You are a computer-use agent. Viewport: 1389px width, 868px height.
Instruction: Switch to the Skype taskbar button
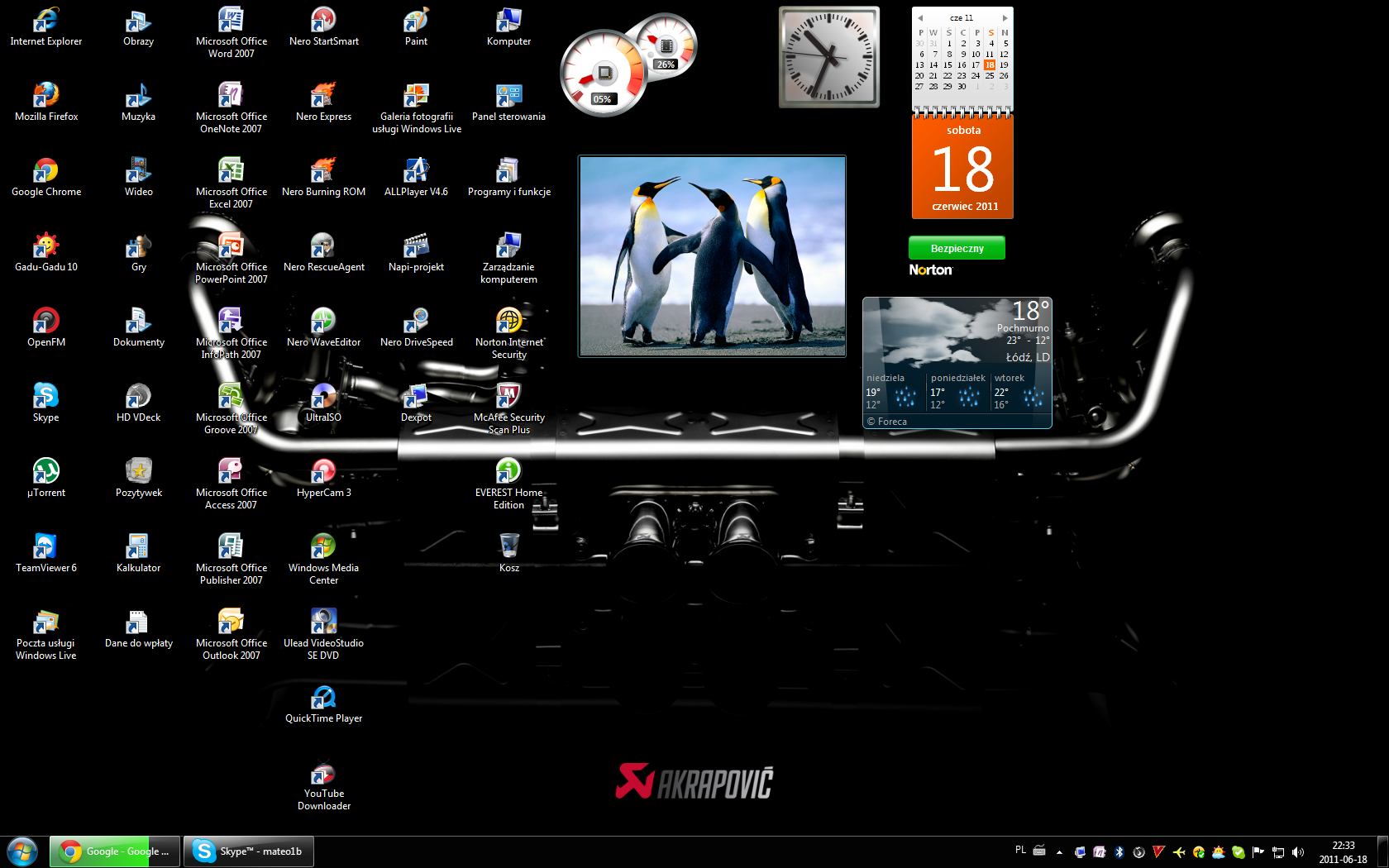point(249,851)
